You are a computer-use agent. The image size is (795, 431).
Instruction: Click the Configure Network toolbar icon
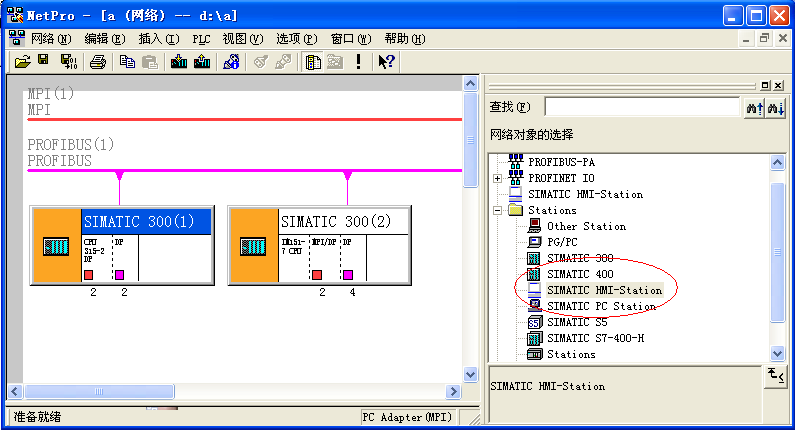point(231,62)
